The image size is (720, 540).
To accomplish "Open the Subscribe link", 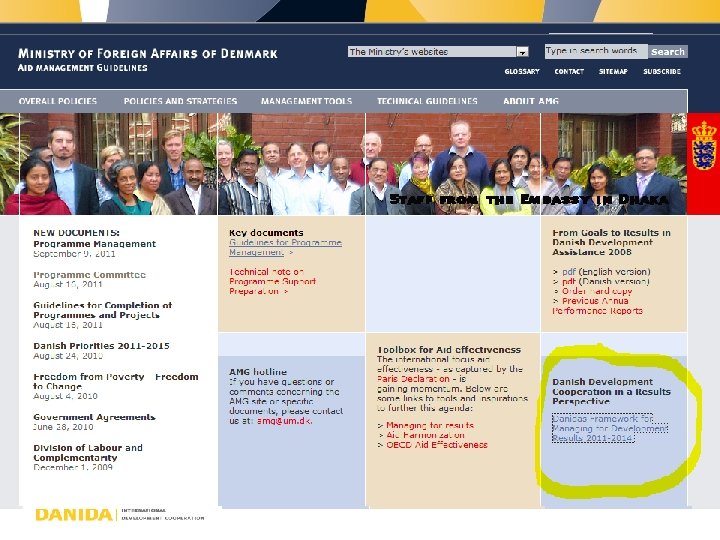I will pos(662,72).
